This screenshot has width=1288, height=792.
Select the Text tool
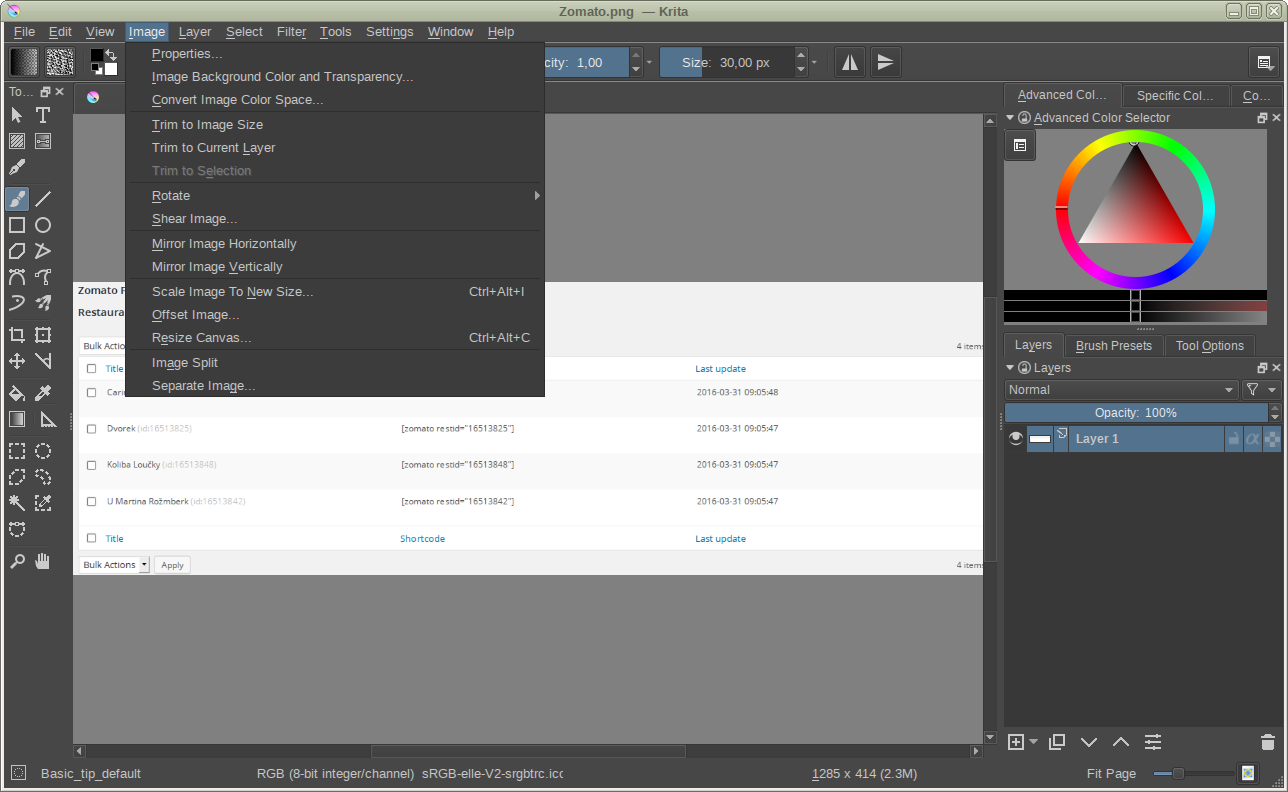tap(43, 115)
